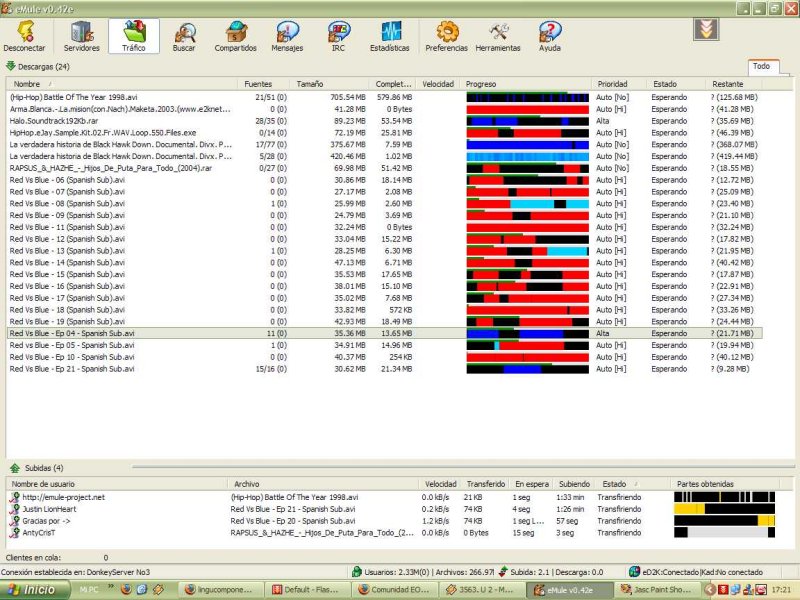Click progress bar of Red Vs Blue - Ep 04
Screen dimensions: 800x600
point(527,333)
